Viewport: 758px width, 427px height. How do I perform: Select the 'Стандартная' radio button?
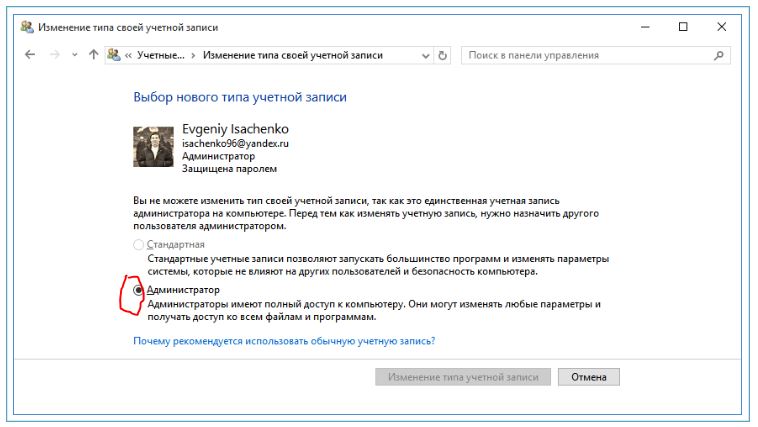(x=139, y=244)
